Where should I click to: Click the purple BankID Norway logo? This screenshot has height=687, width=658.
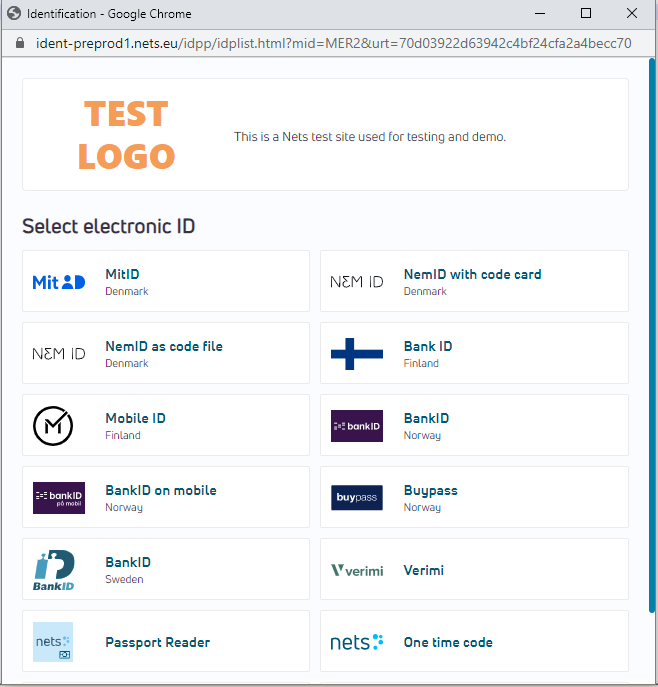pos(357,426)
